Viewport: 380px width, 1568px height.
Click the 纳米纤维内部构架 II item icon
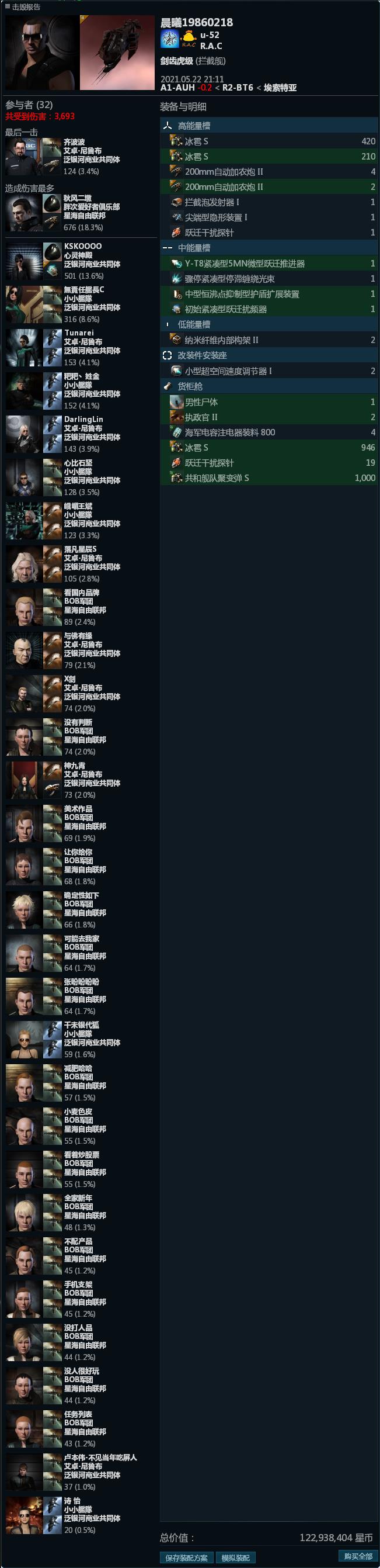coord(176,340)
